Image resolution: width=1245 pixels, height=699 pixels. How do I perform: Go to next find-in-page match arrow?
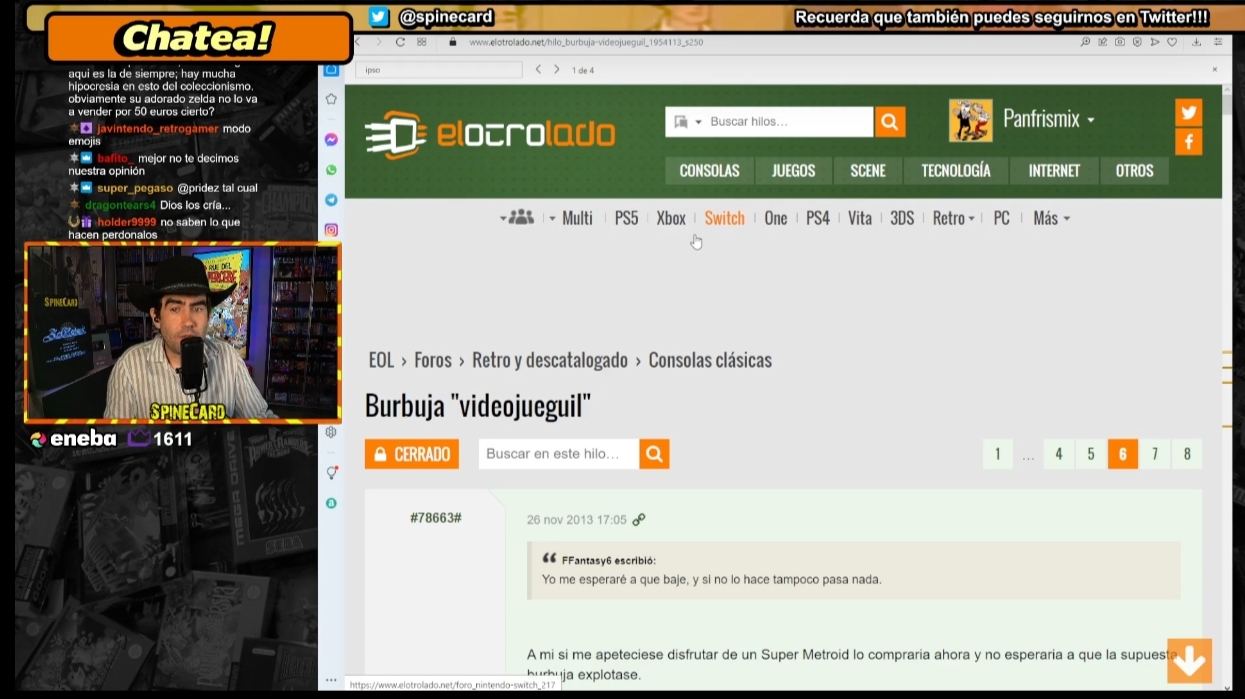(558, 70)
